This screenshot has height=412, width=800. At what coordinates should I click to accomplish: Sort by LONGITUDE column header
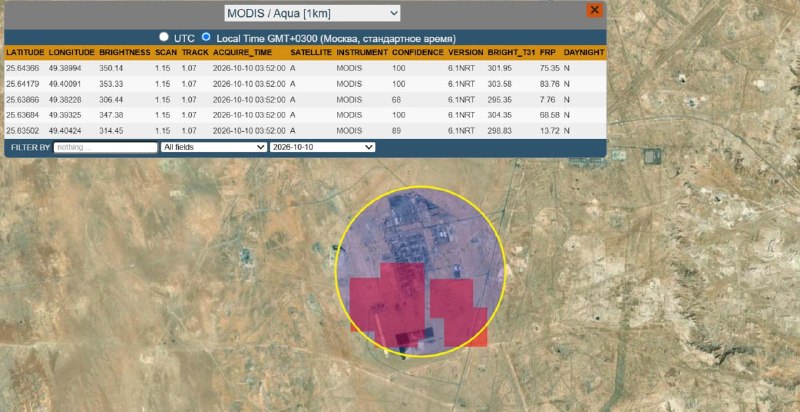click(72, 53)
